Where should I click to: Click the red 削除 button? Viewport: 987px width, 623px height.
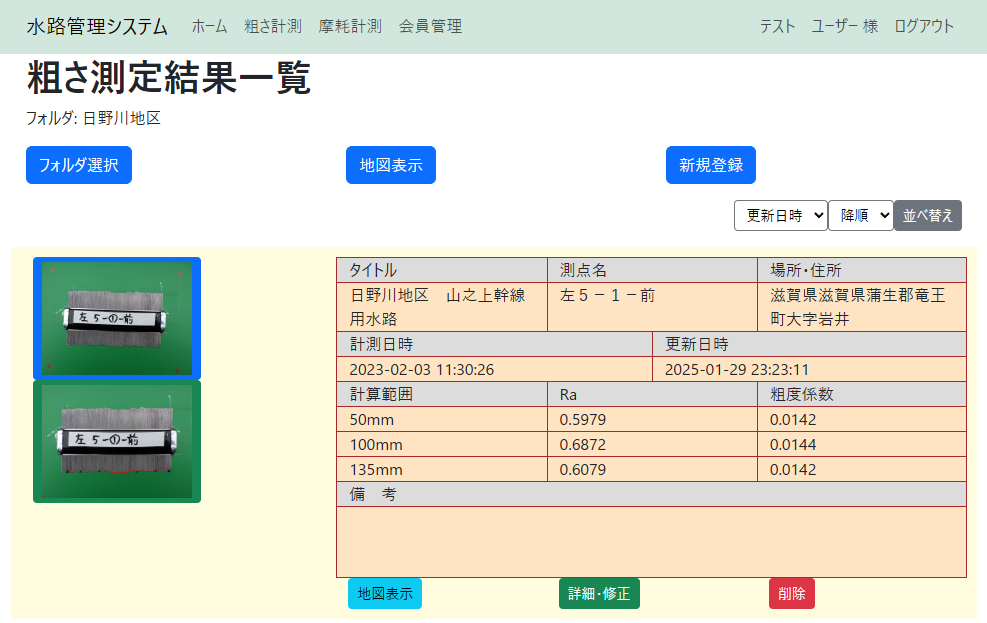[x=792, y=593]
